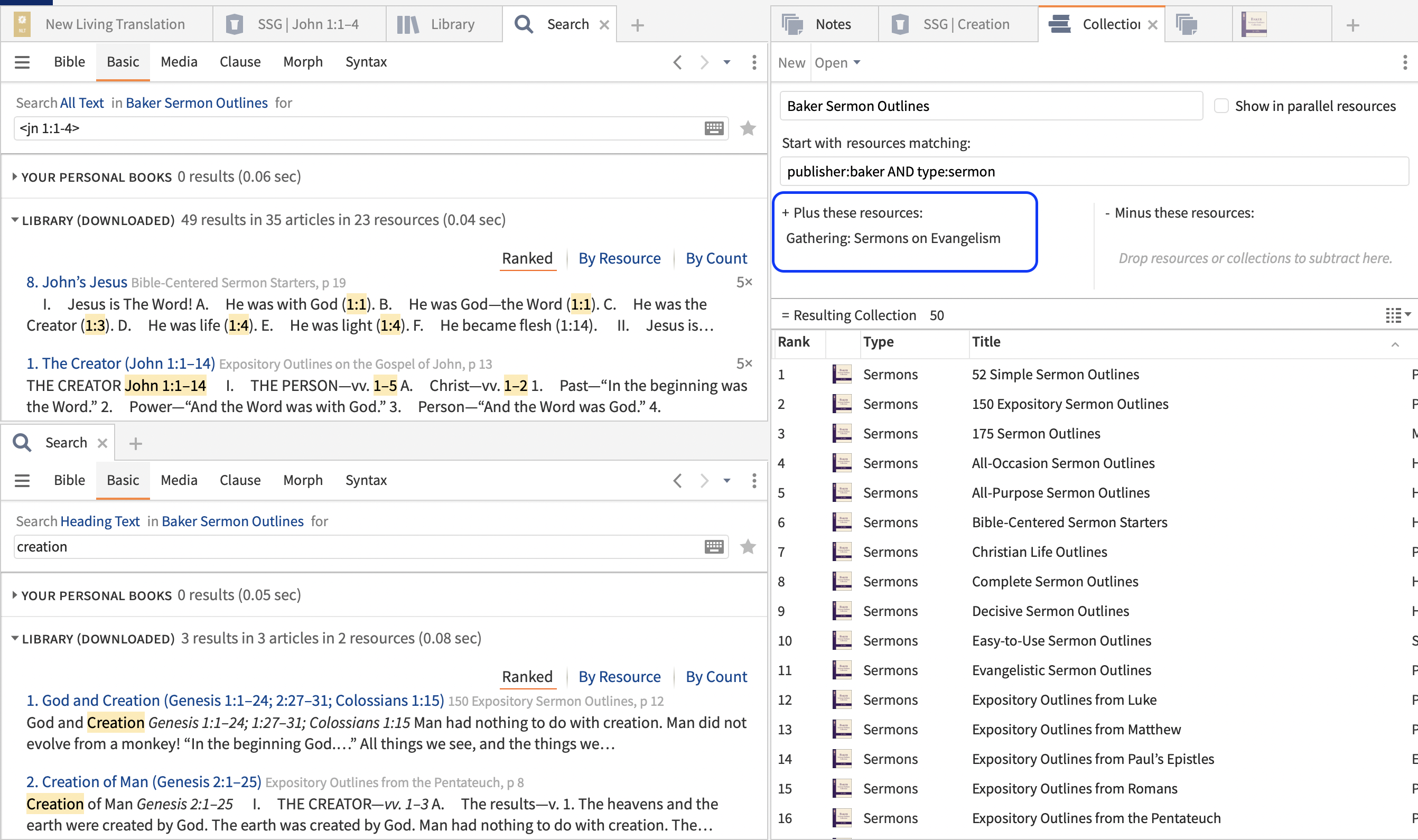
Task: Change the 'Heading Text' search field selector
Action: 100,521
